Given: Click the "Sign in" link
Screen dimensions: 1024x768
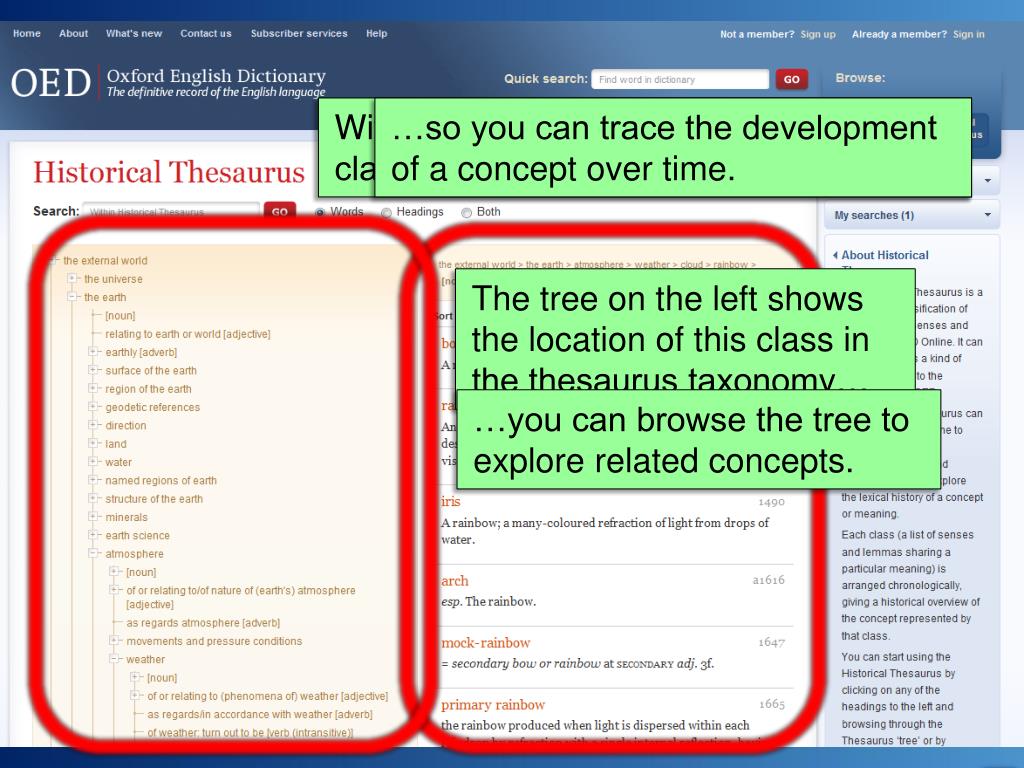Looking at the screenshot, I should click(968, 33).
